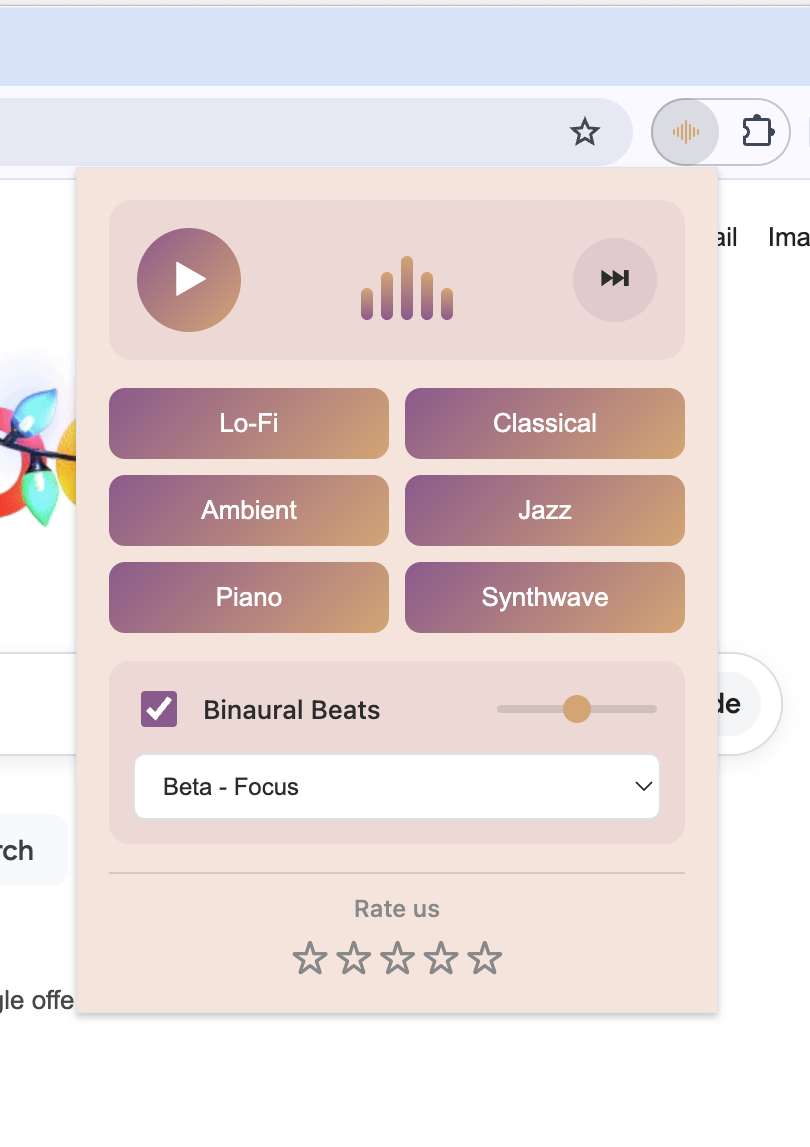
Task: Disable Binaural Beats
Action: (158, 709)
